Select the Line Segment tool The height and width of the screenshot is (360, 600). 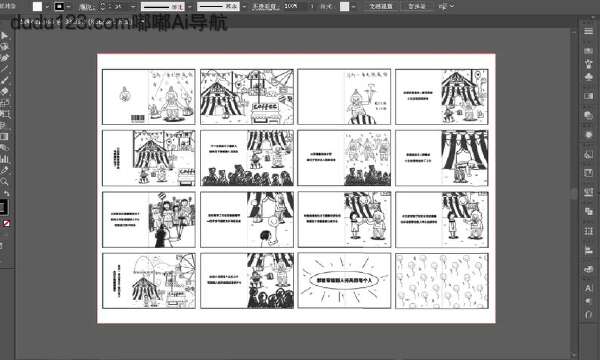[4, 69]
